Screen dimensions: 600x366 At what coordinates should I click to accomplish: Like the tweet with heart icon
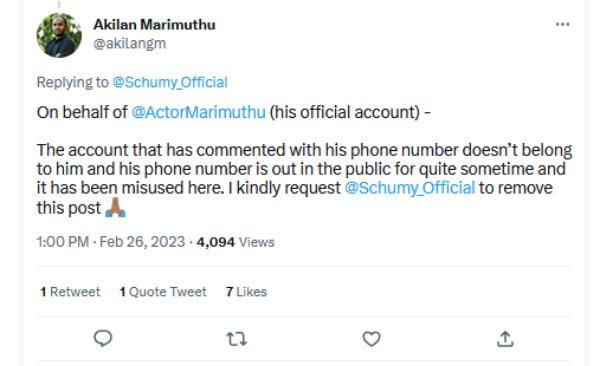[x=371, y=339]
